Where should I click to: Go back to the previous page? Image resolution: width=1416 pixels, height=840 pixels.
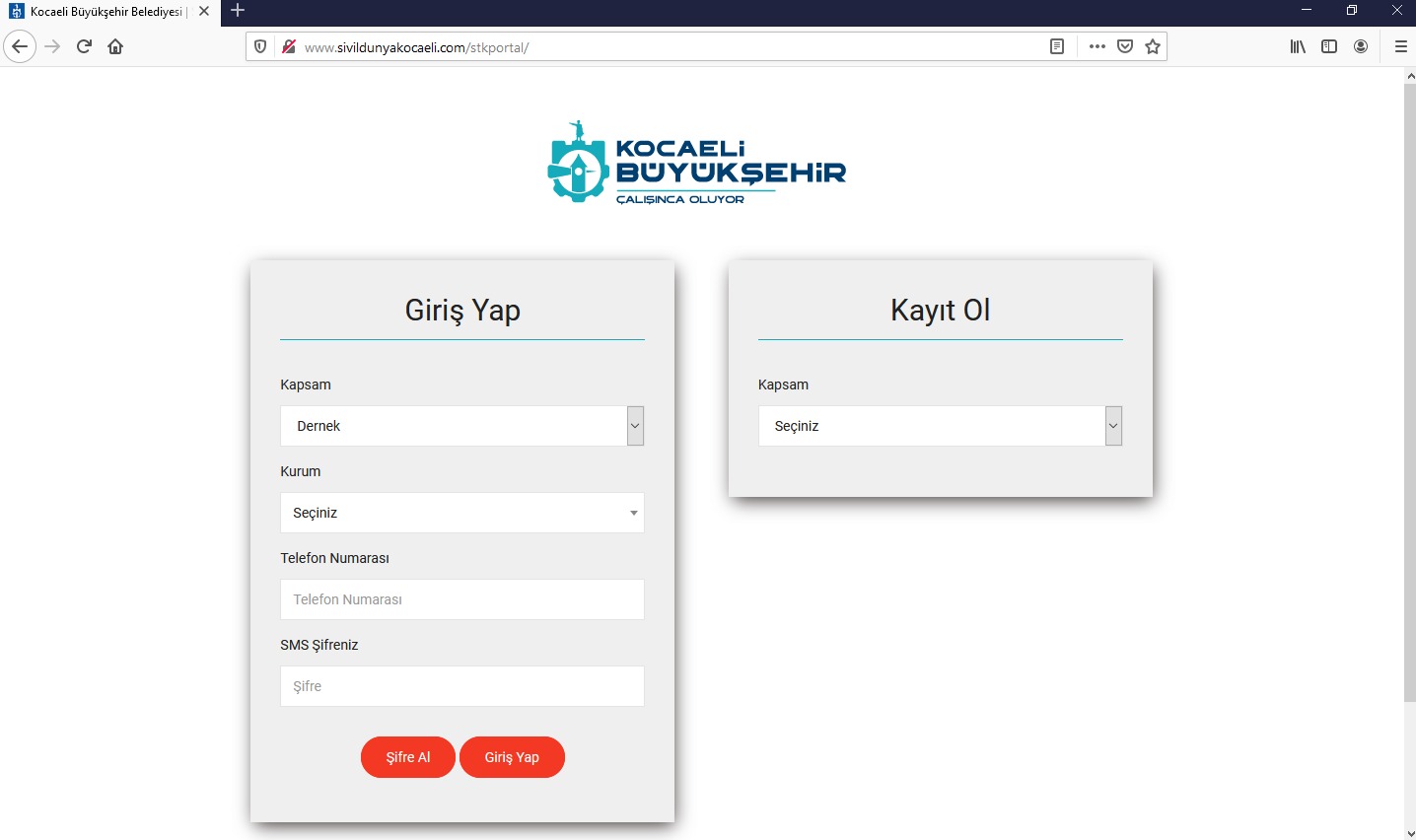20,46
